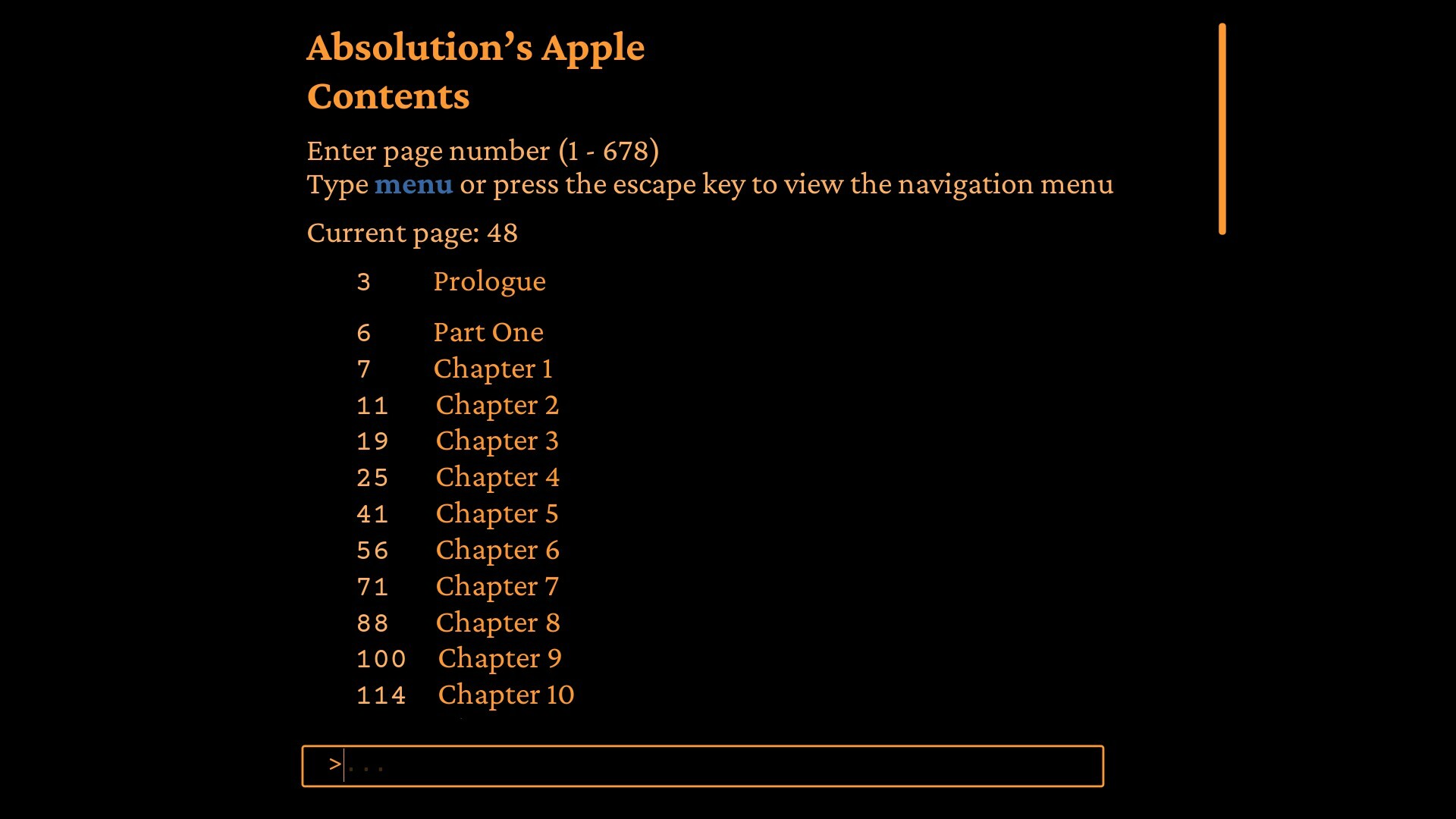Image resolution: width=1456 pixels, height=819 pixels.
Task: Click the Absolution's Apple title
Action: click(476, 46)
